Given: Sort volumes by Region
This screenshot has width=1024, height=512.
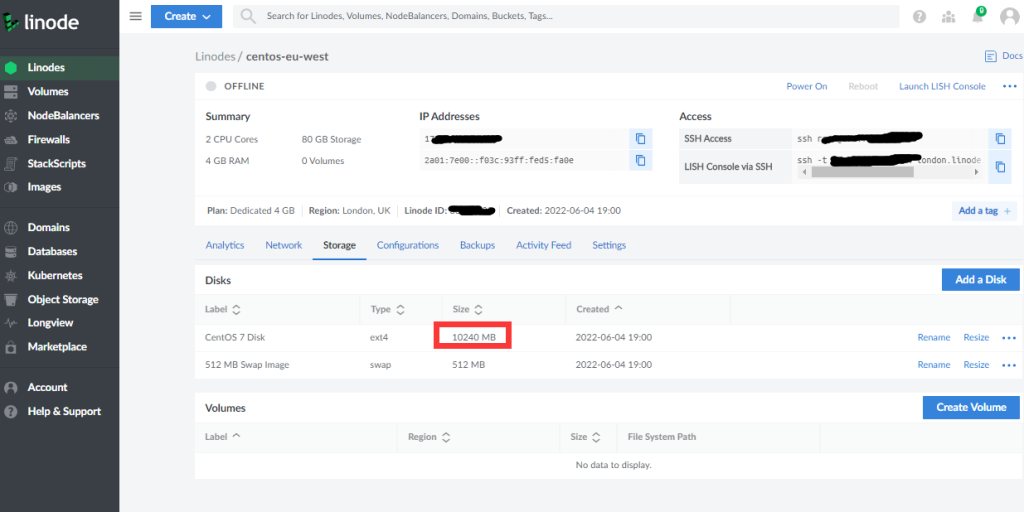Looking at the screenshot, I should coord(429,437).
